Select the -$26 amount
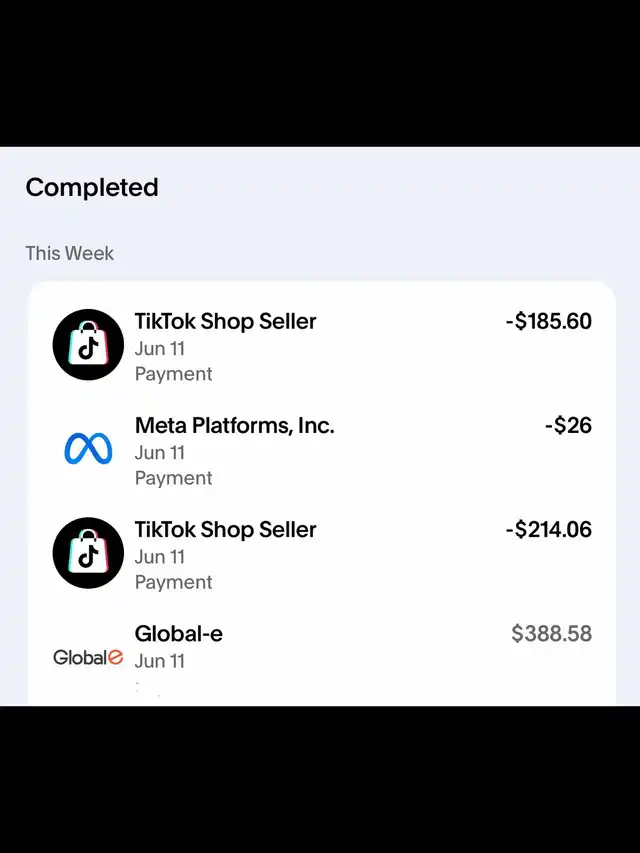This screenshot has width=640, height=853. tap(568, 425)
